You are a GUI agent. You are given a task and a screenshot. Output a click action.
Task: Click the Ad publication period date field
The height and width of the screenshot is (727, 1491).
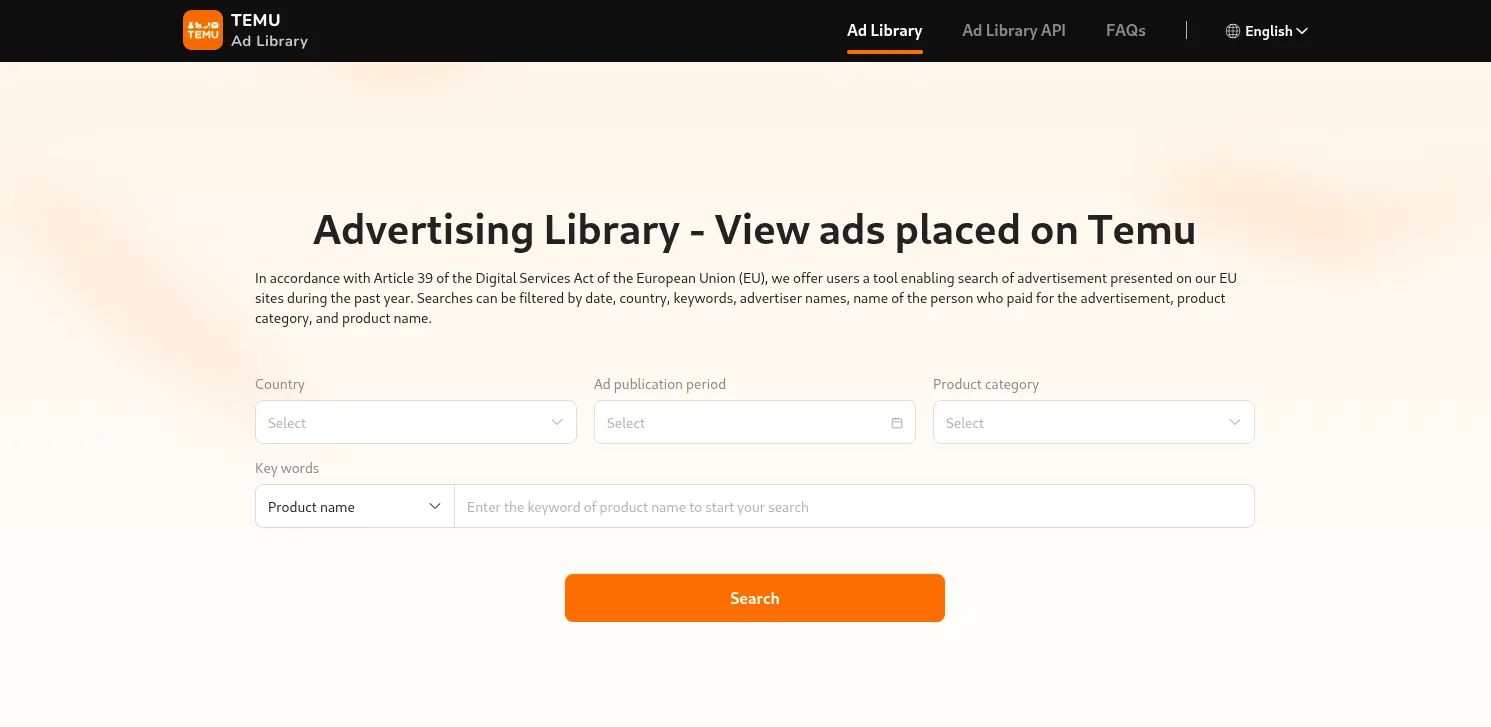(755, 422)
